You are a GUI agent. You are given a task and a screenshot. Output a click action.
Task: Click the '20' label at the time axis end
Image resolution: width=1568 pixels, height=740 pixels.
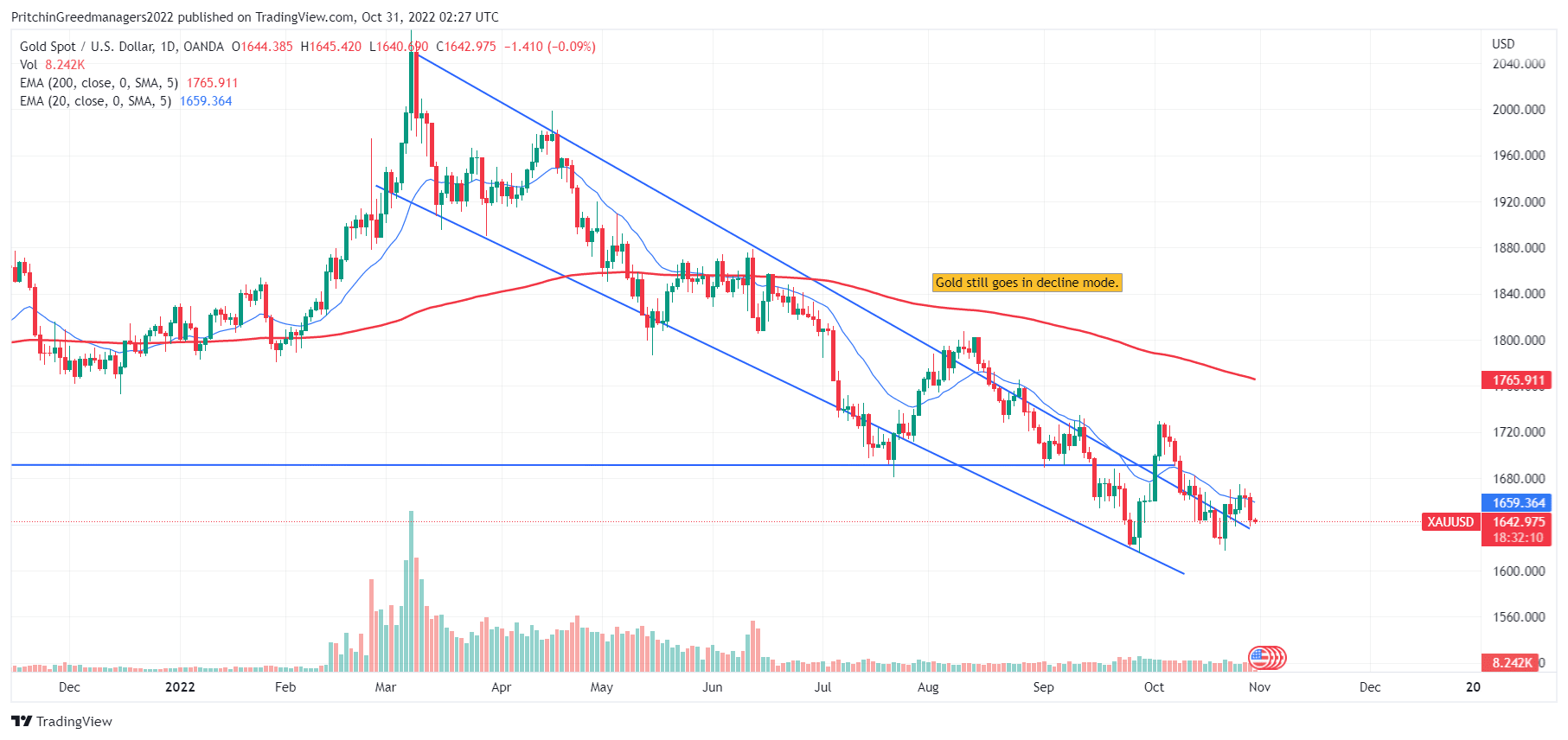1473,687
